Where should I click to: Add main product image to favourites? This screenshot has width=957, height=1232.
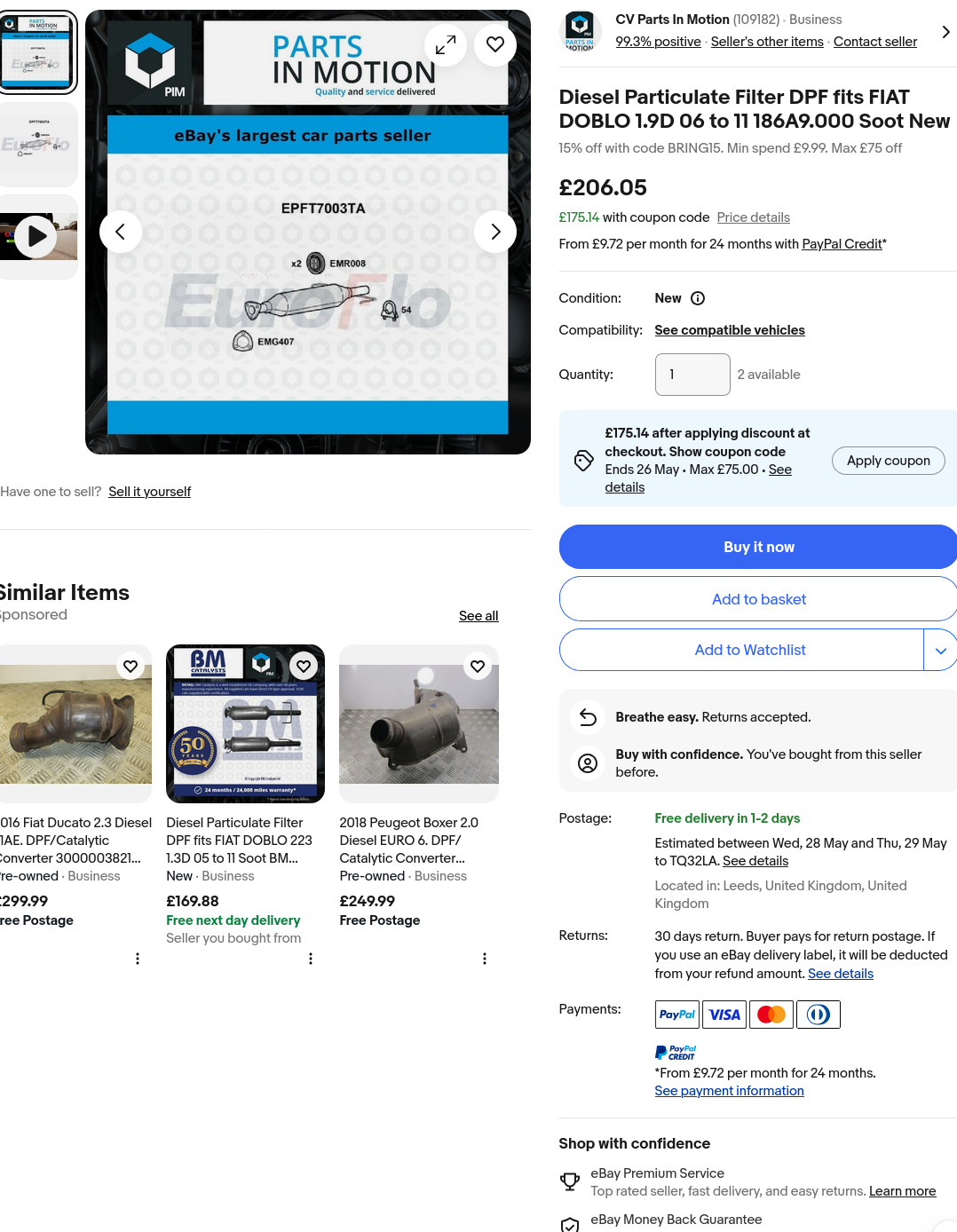tap(495, 43)
